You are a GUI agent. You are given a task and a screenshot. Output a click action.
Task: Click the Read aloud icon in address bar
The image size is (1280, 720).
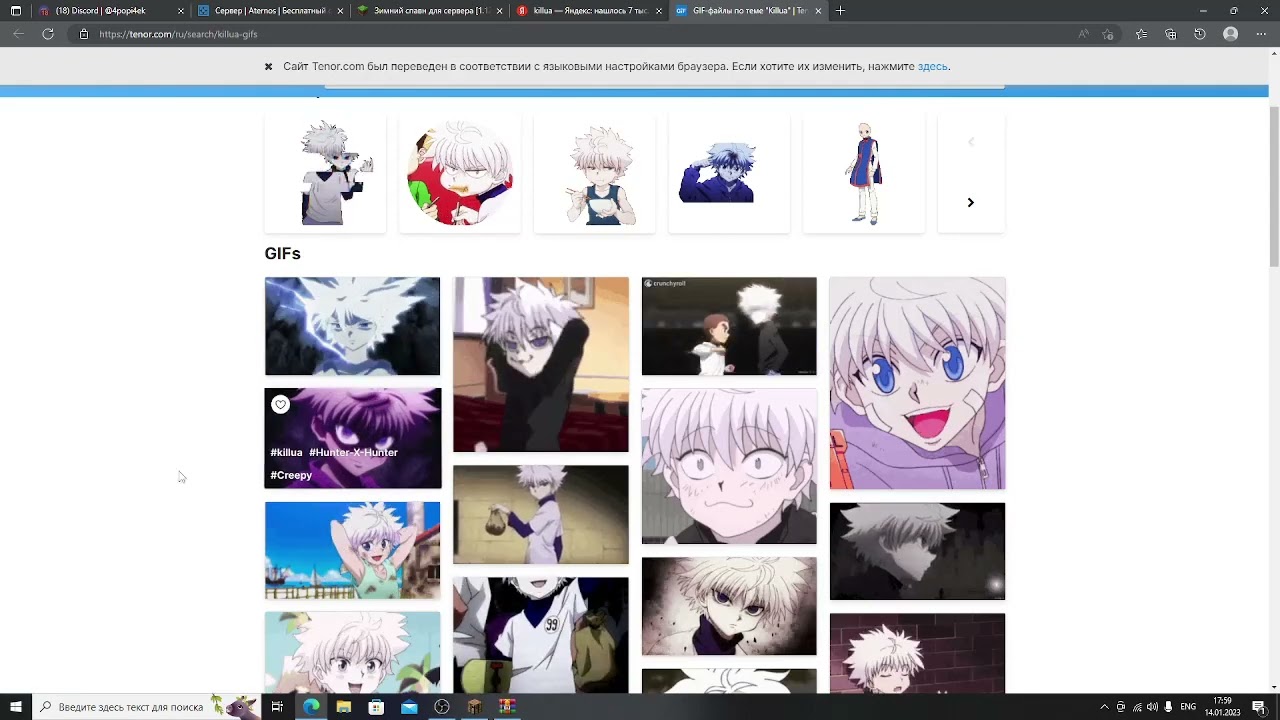[1083, 34]
